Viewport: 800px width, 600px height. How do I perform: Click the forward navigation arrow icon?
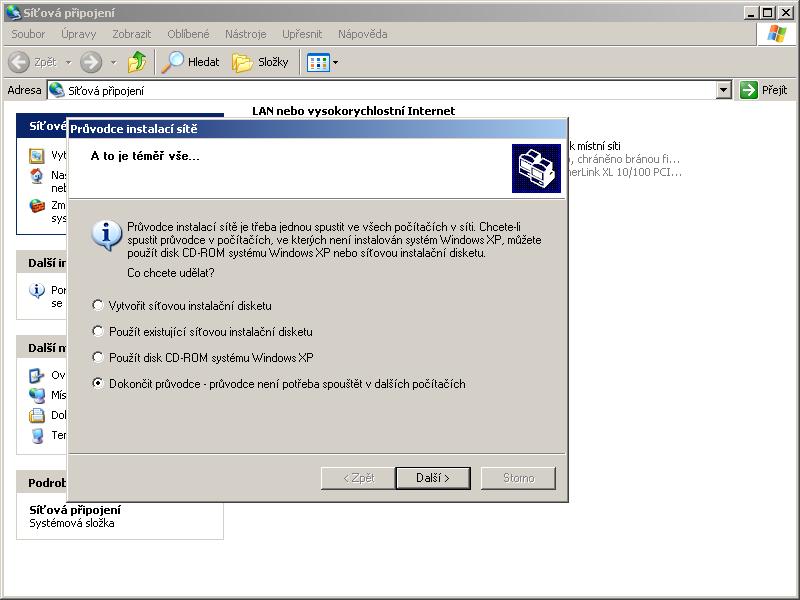point(91,62)
